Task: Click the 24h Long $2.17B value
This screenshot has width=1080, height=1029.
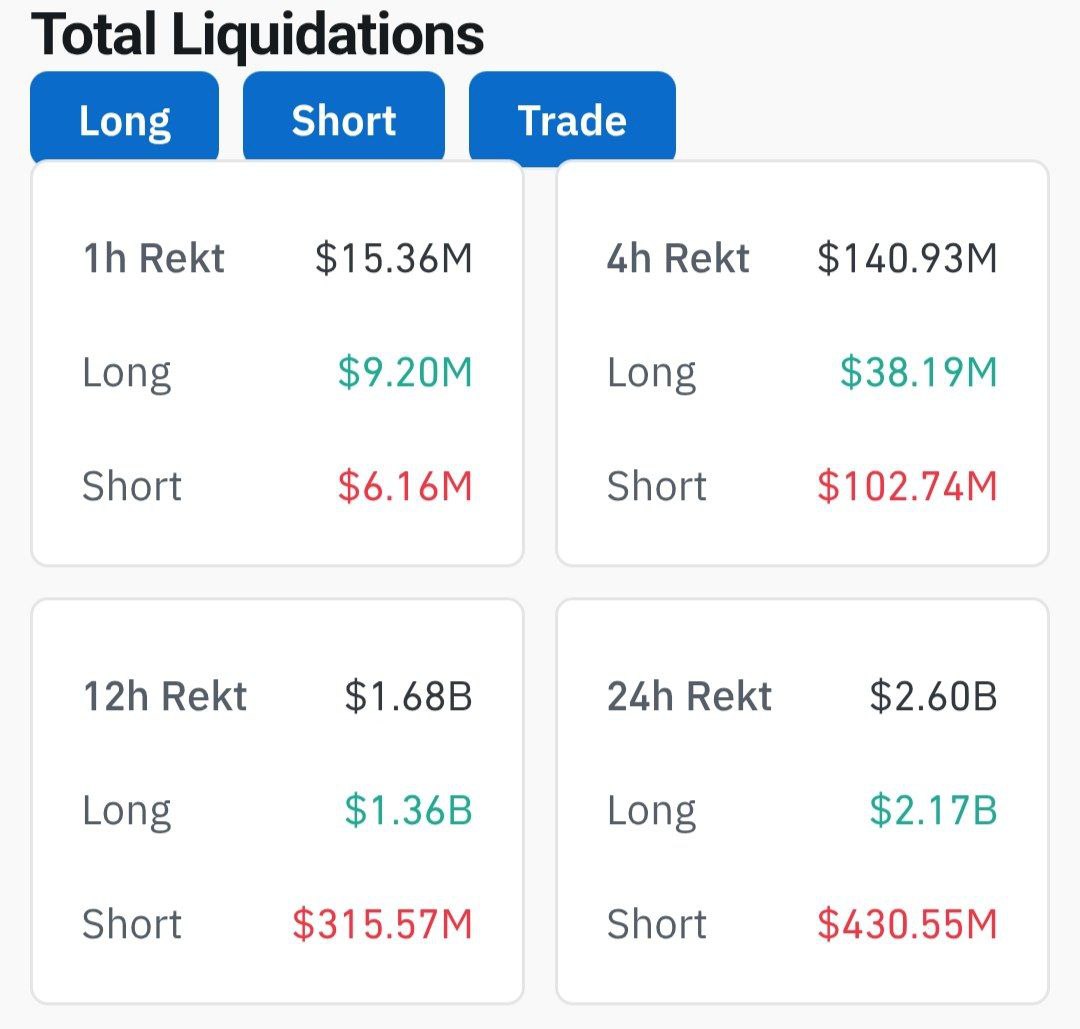Action: click(933, 810)
